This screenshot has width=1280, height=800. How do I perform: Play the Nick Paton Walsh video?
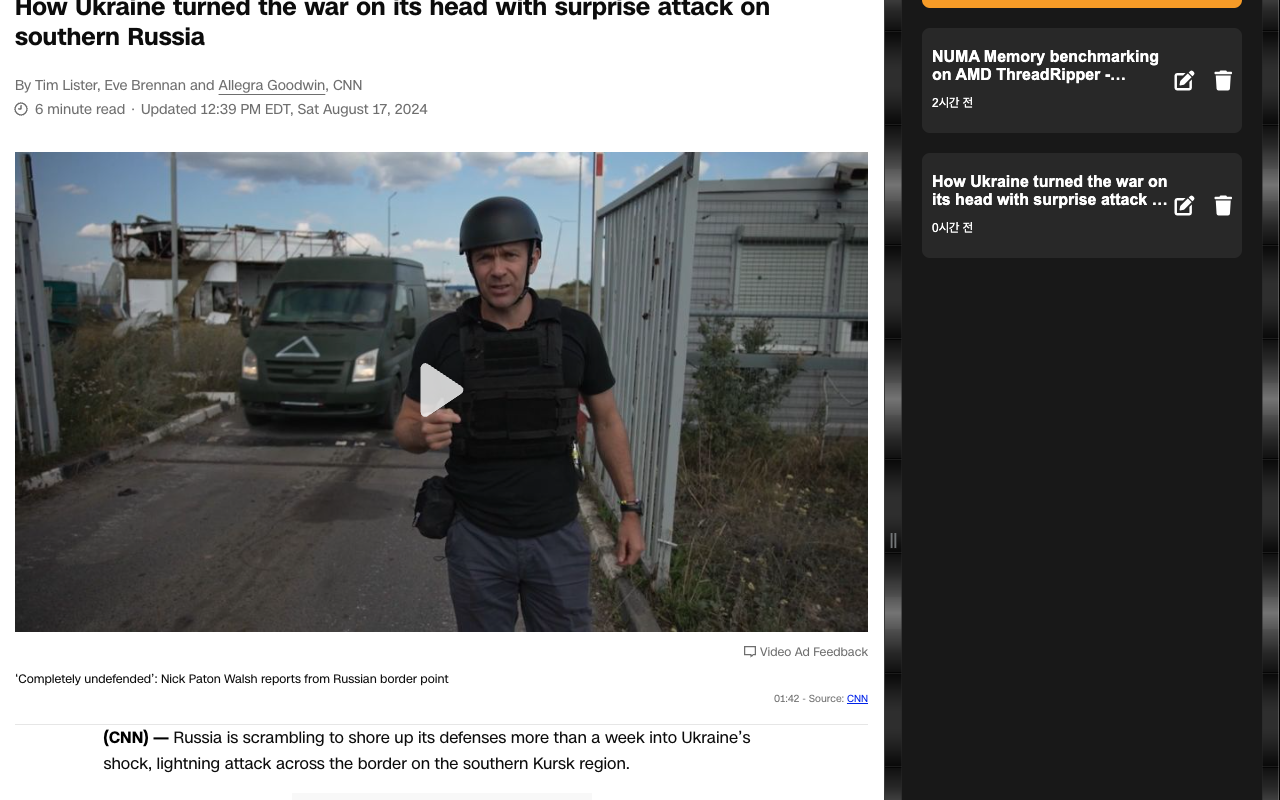(x=441, y=390)
